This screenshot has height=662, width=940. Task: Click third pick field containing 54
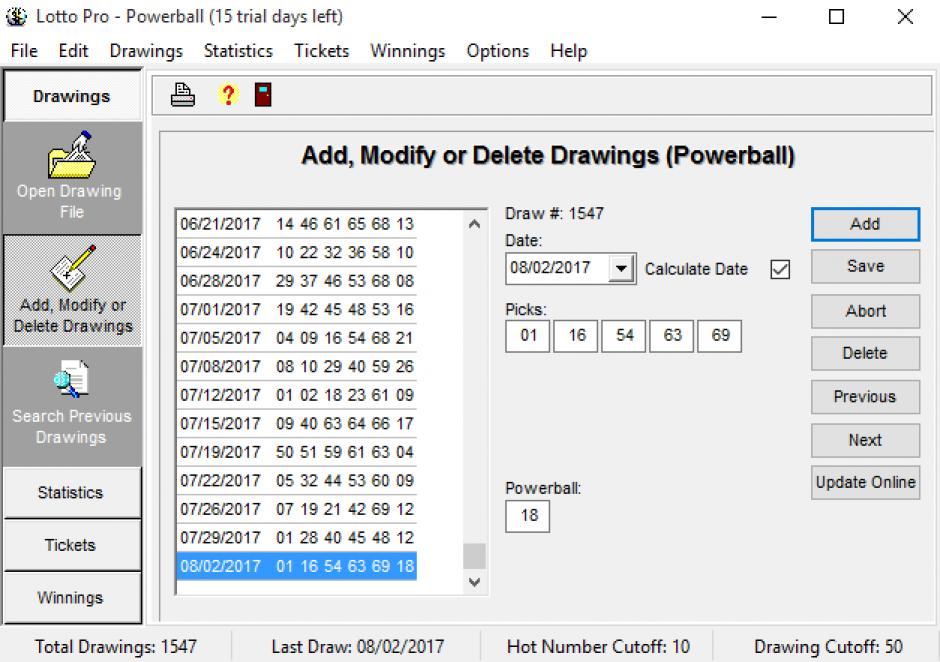pos(624,335)
